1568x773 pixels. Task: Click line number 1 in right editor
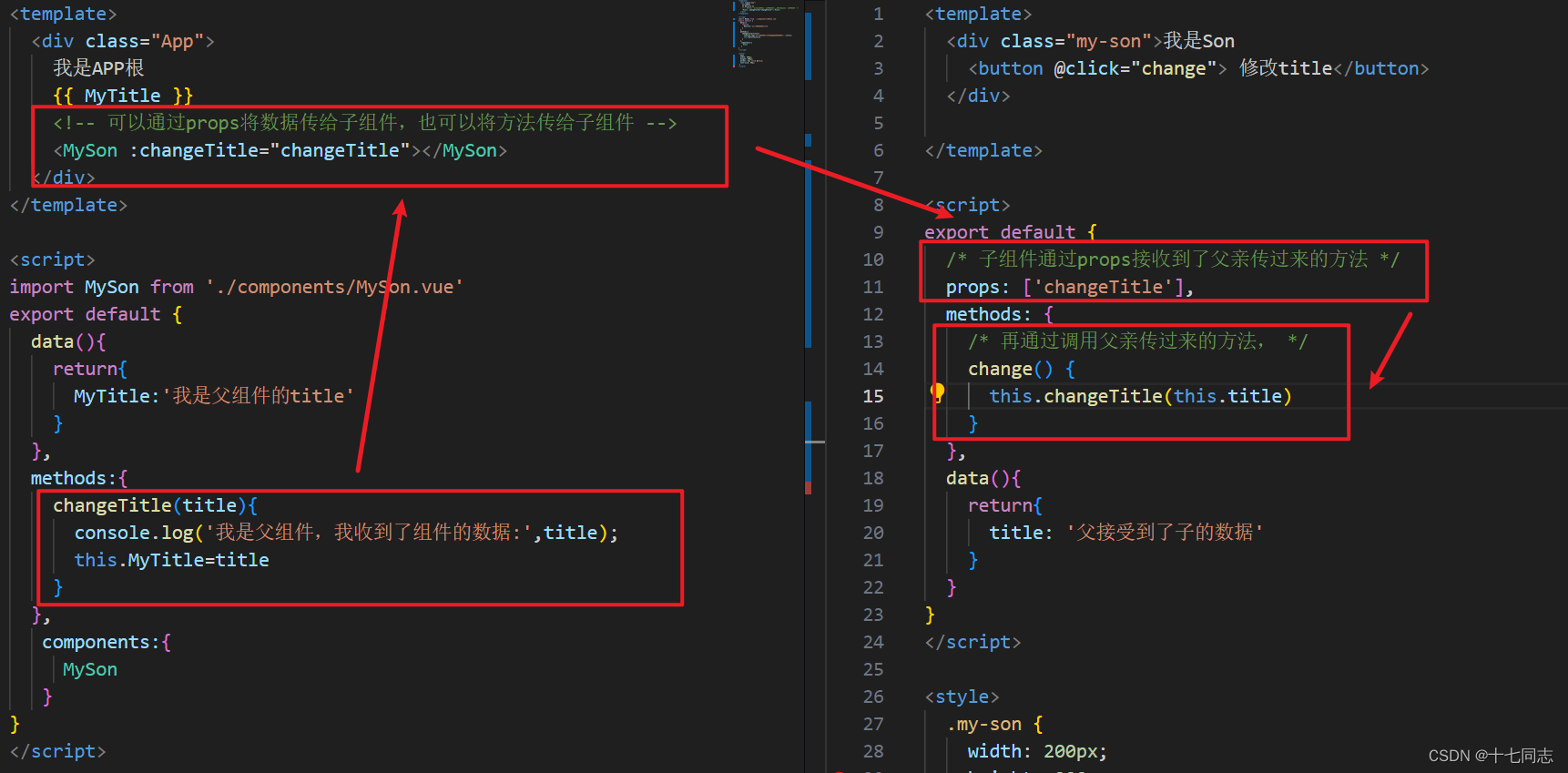[x=878, y=14]
